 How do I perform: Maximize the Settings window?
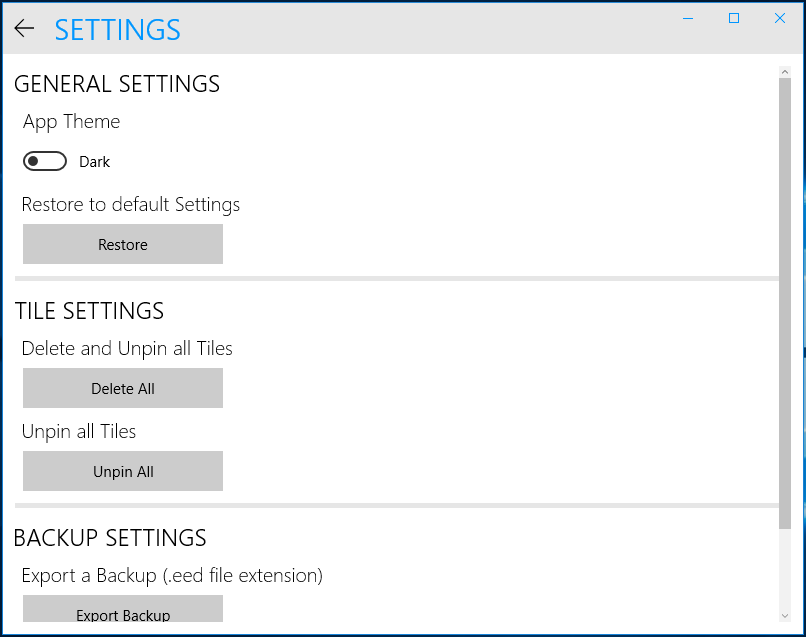[734, 19]
